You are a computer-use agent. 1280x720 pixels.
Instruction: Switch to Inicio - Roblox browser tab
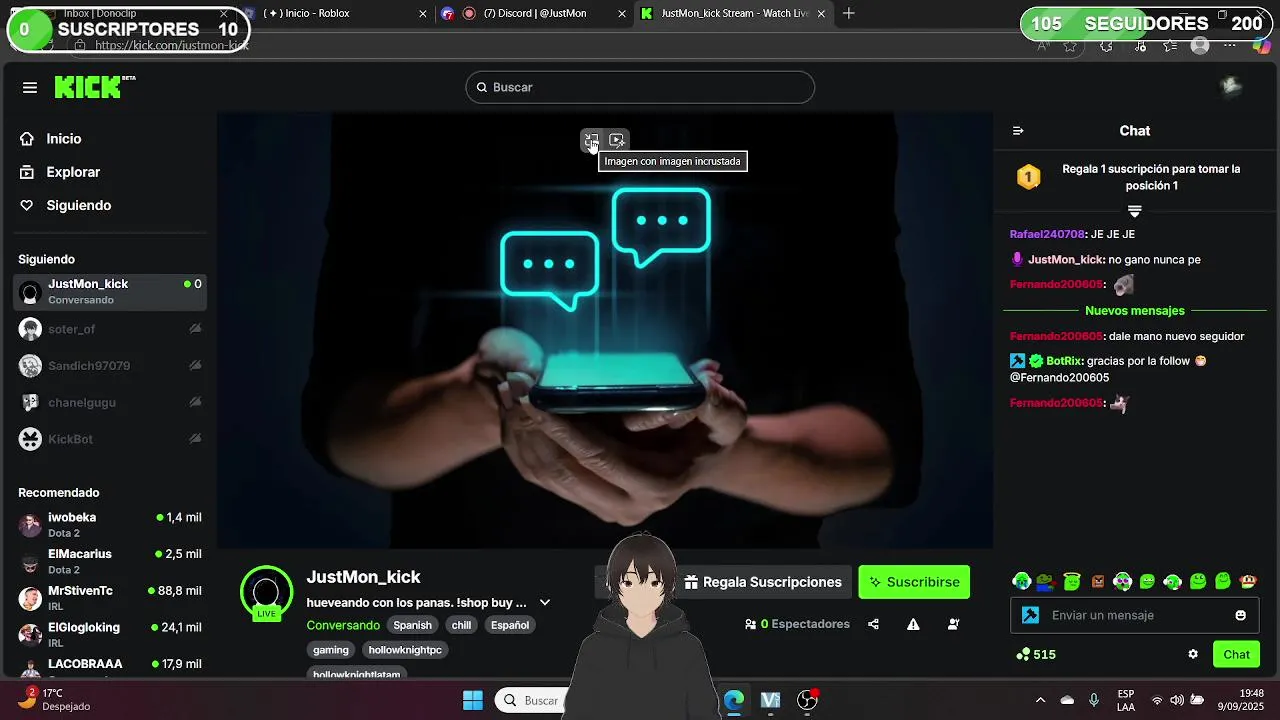[x=333, y=13]
